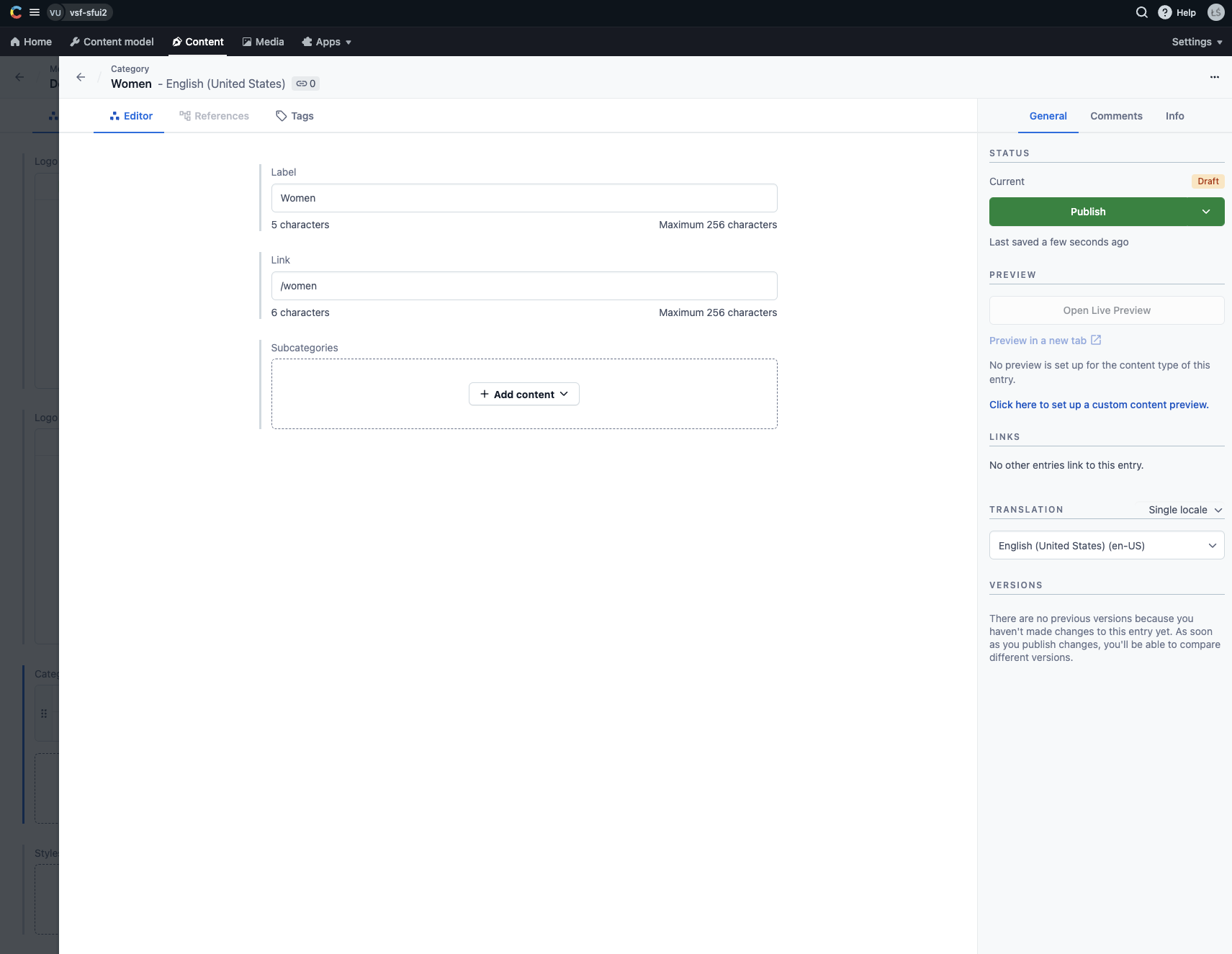The height and width of the screenshot is (954, 1232).
Task: Open the Comments tab
Action: tap(1115, 116)
